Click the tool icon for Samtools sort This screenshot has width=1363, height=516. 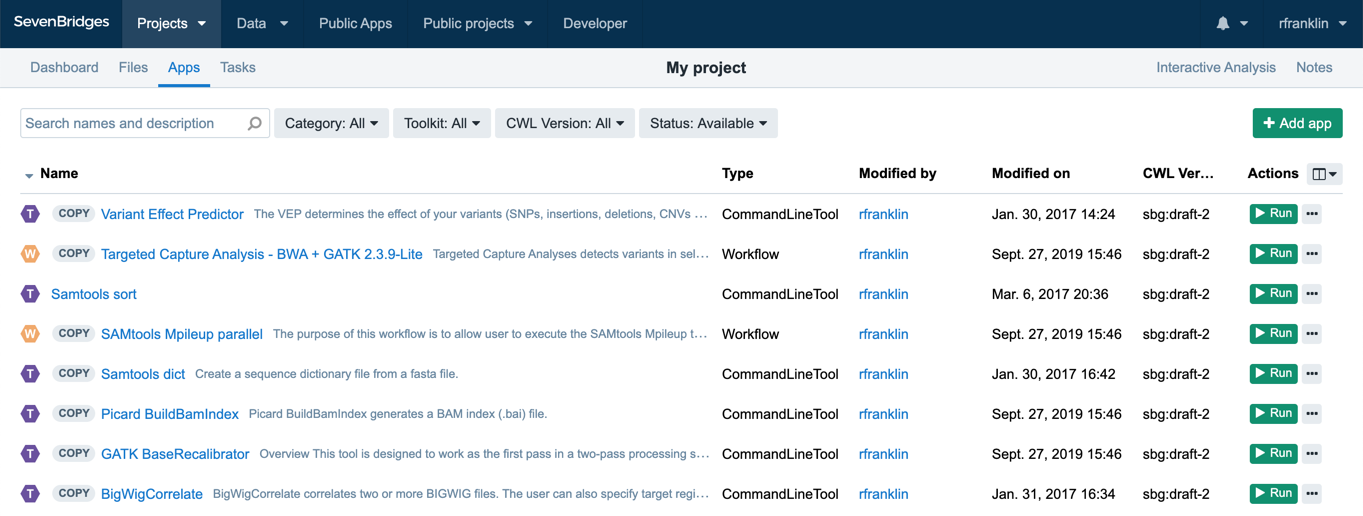click(31, 294)
